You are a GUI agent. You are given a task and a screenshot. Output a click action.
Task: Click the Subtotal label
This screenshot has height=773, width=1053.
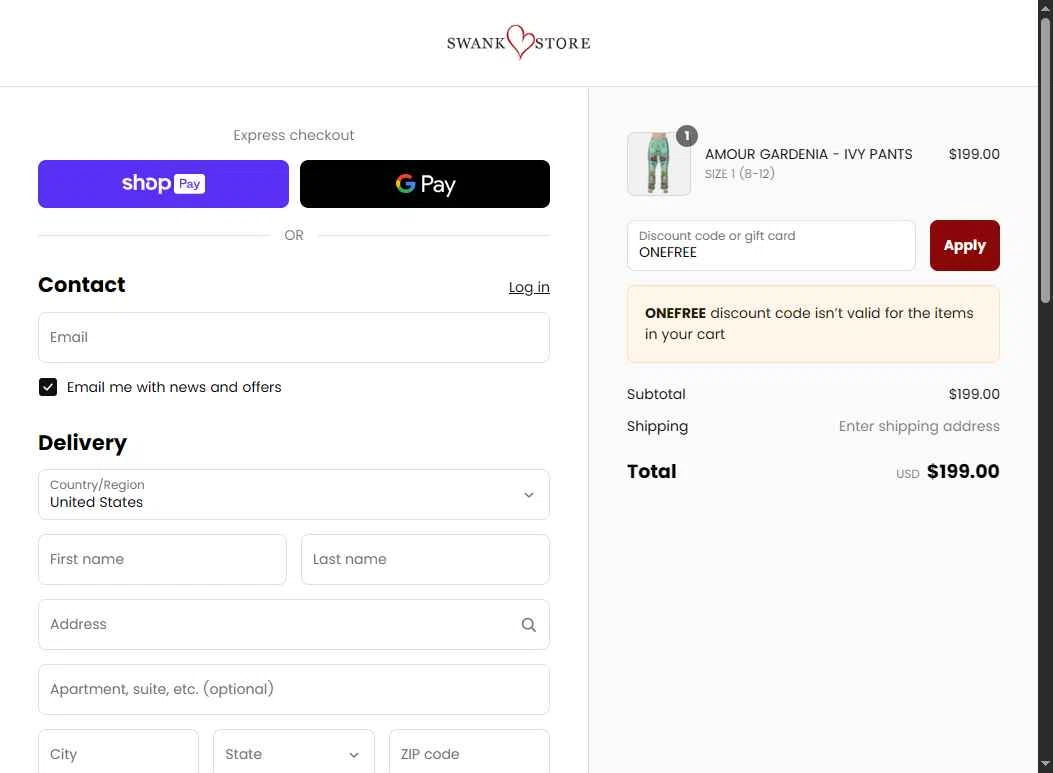point(656,394)
